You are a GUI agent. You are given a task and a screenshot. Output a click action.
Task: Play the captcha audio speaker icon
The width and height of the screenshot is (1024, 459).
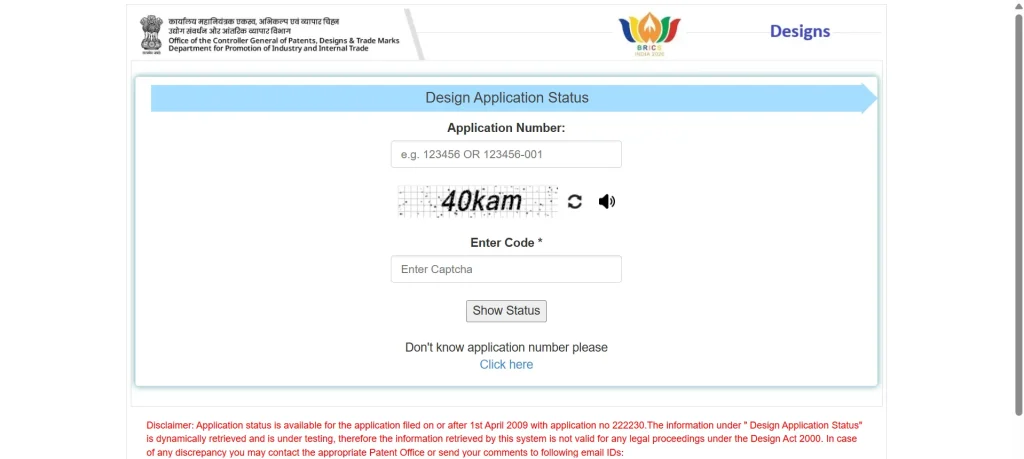tap(607, 201)
